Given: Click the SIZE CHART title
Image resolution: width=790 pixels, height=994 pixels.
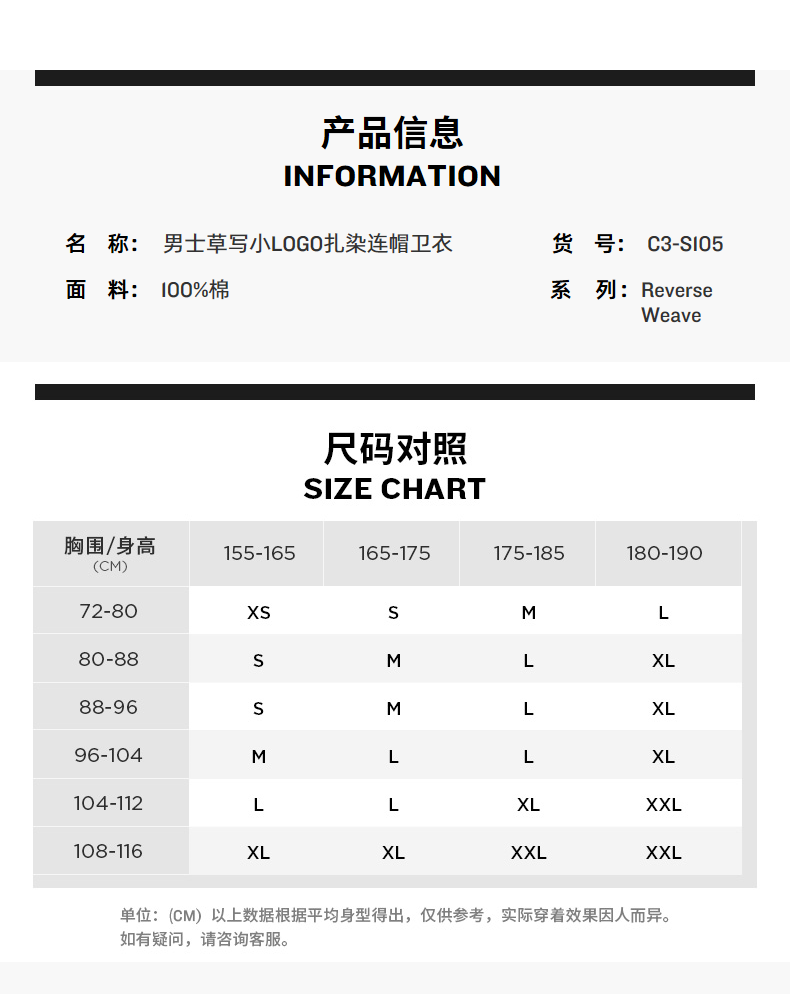Looking at the screenshot, I should [394, 489].
